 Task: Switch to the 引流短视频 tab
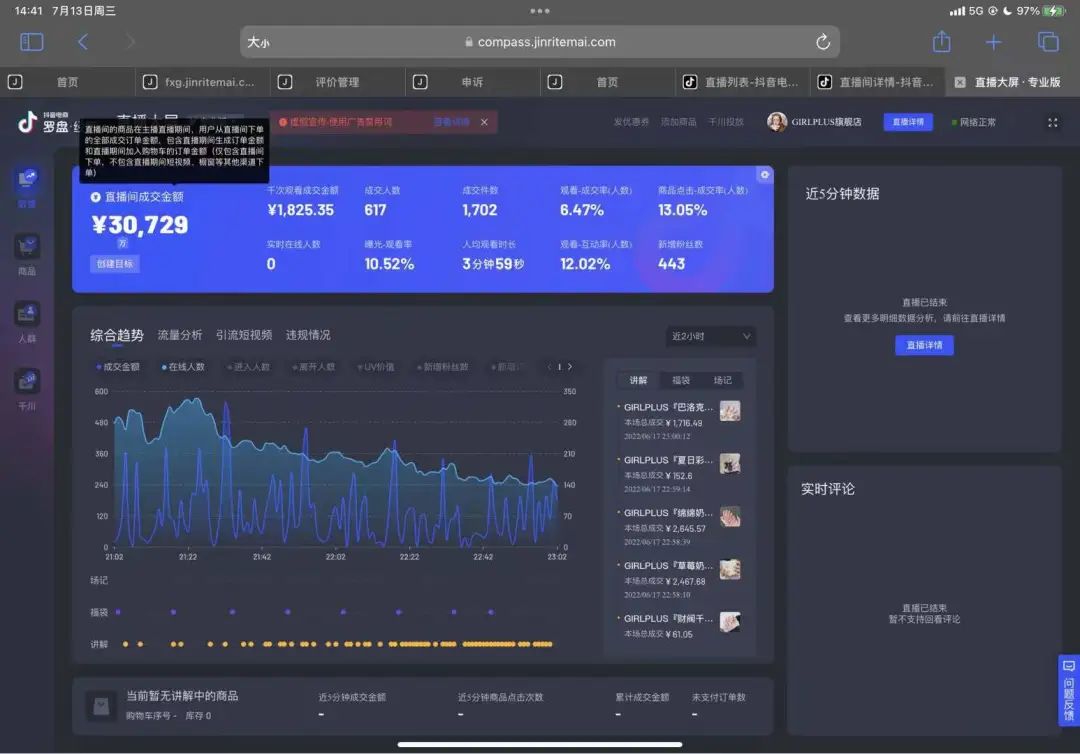(244, 335)
